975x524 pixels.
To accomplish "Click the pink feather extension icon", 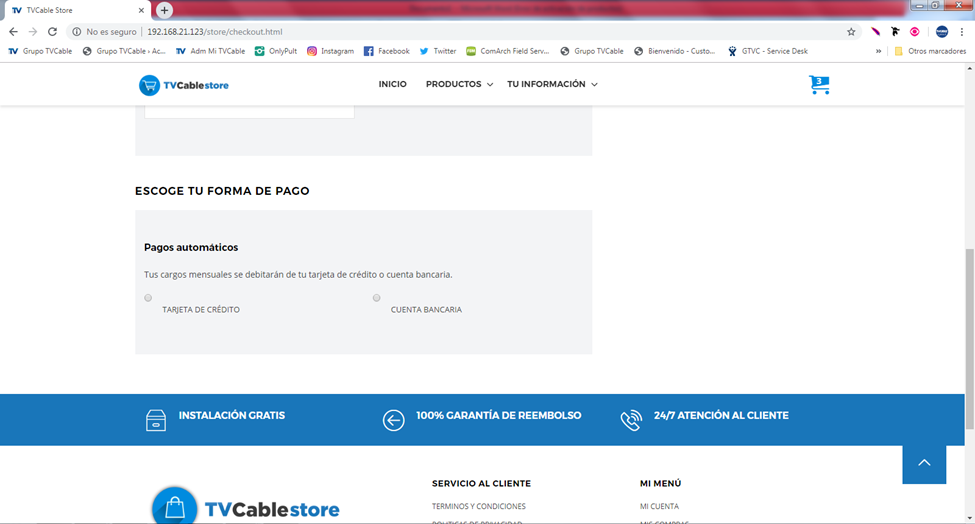I will 876,32.
